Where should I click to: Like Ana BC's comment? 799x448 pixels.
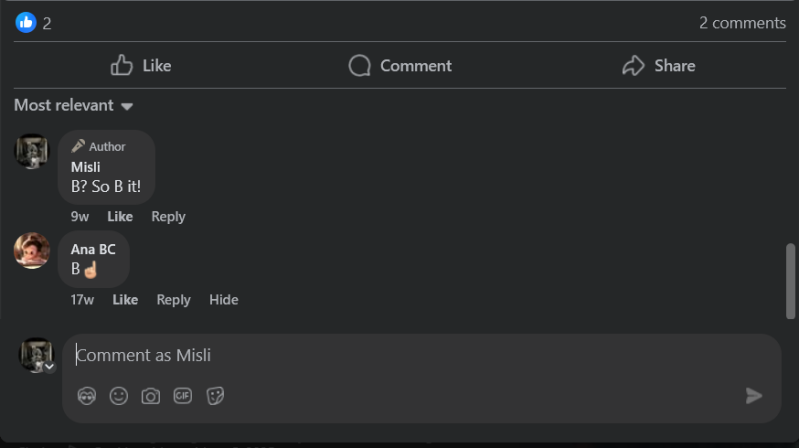coord(125,300)
